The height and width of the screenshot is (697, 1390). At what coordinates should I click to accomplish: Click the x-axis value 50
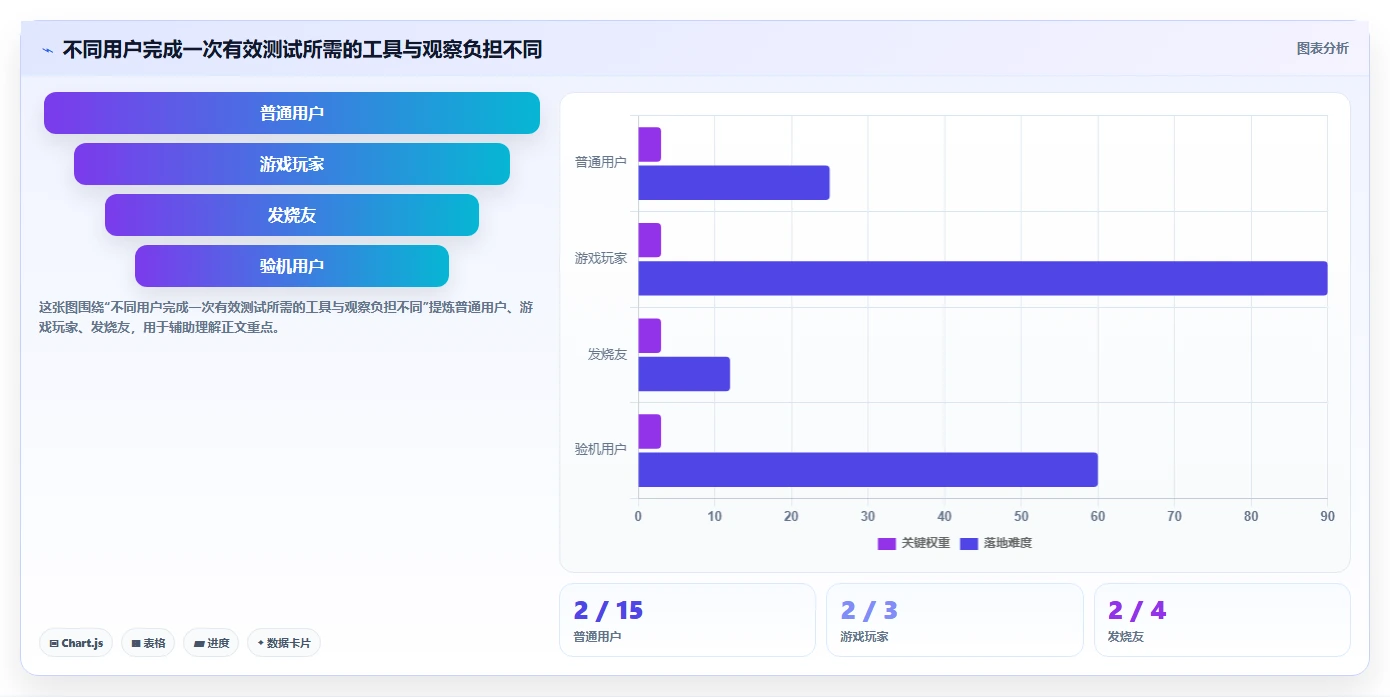(x=1021, y=516)
